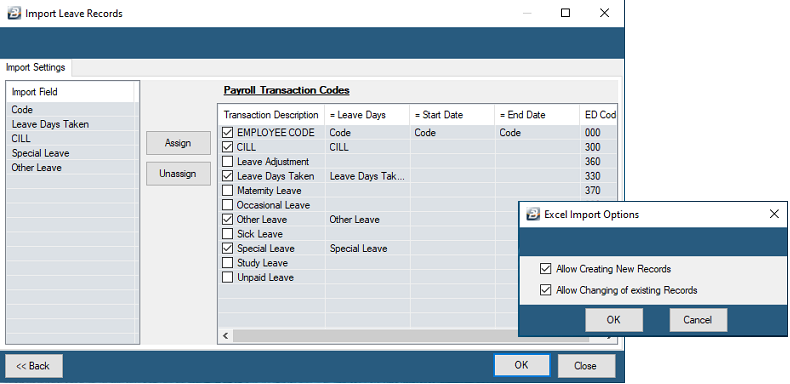Close the Excel Import Options dialog
790x384 pixels.
[774, 214]
